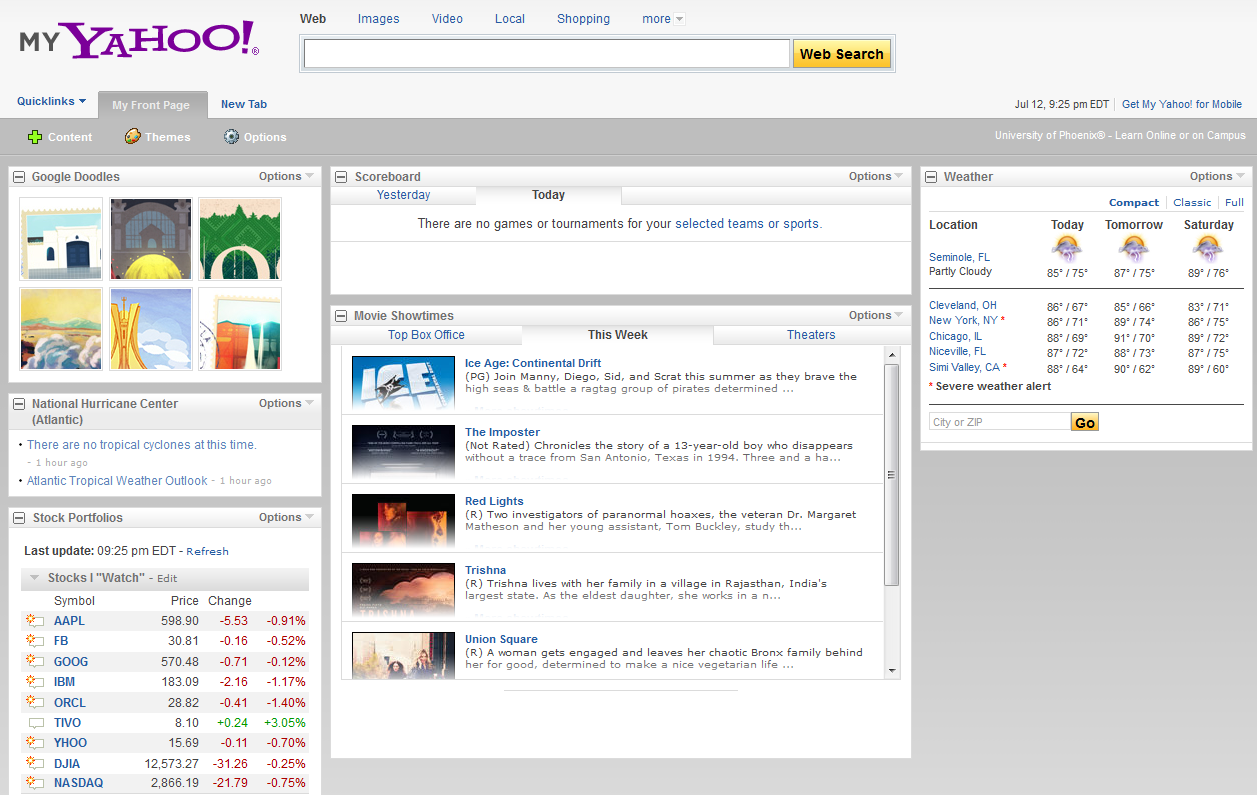Click the web search text field
Image resolution: width=1257 pixels, height=795 pixels.
(x=547, y=54)
